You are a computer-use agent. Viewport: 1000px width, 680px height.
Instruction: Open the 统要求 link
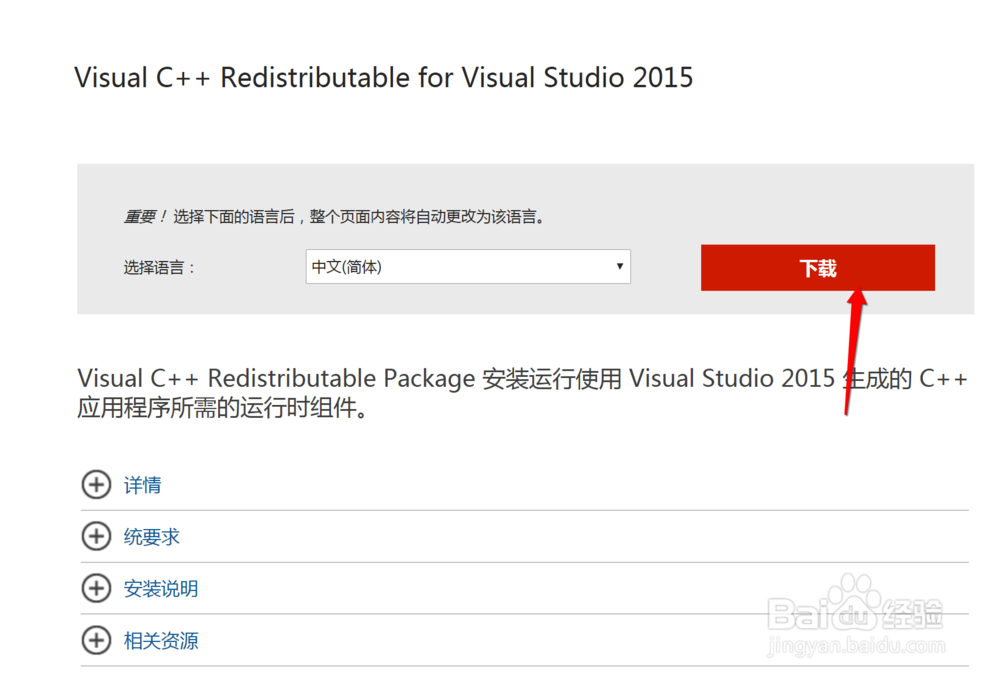coord(152,536)
